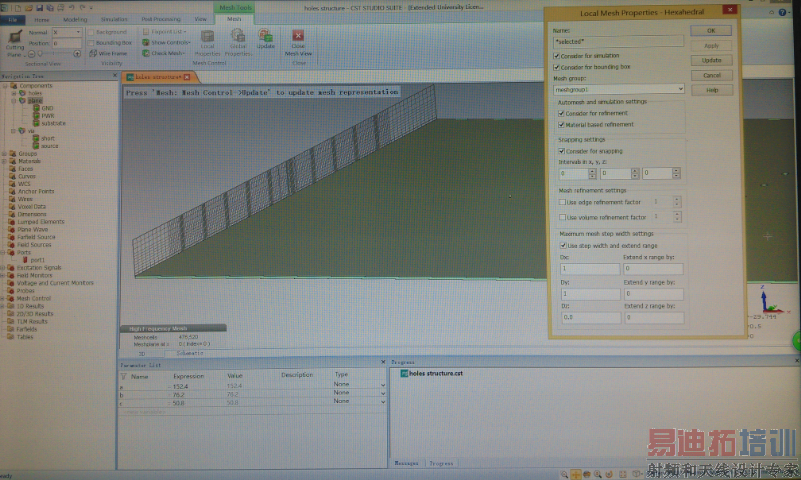Click the Check Mesh icon
Screen dimensions: 801x480
click(x=146, y=53)
